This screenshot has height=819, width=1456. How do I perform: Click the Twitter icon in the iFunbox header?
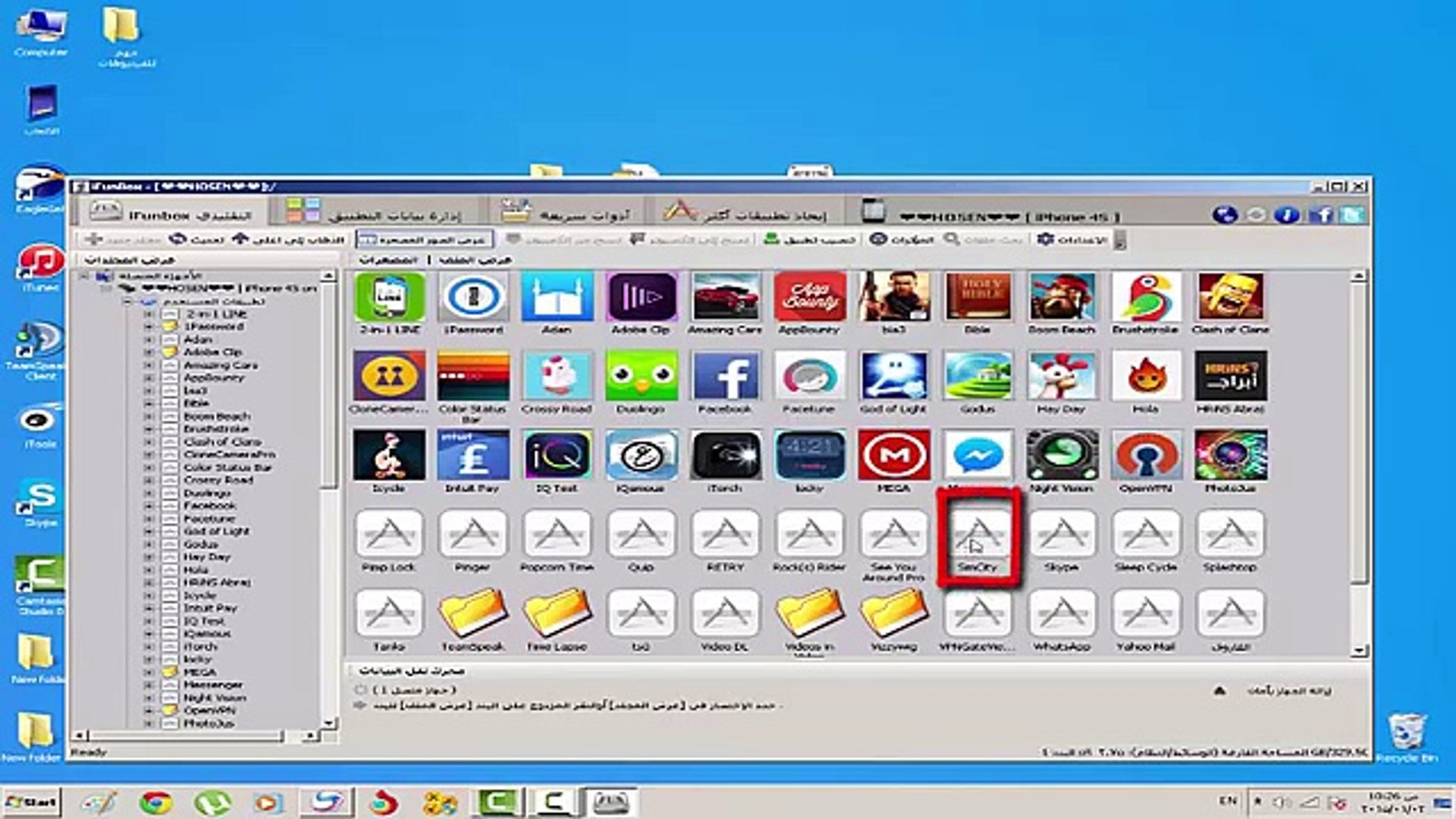[x=1351, y=215]
